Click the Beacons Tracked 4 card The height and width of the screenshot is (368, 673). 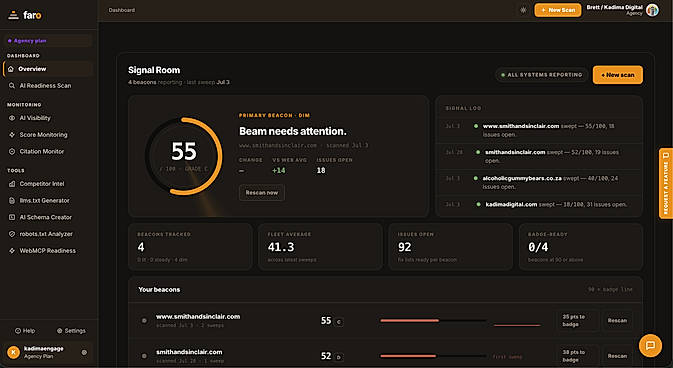click(190, 247)
